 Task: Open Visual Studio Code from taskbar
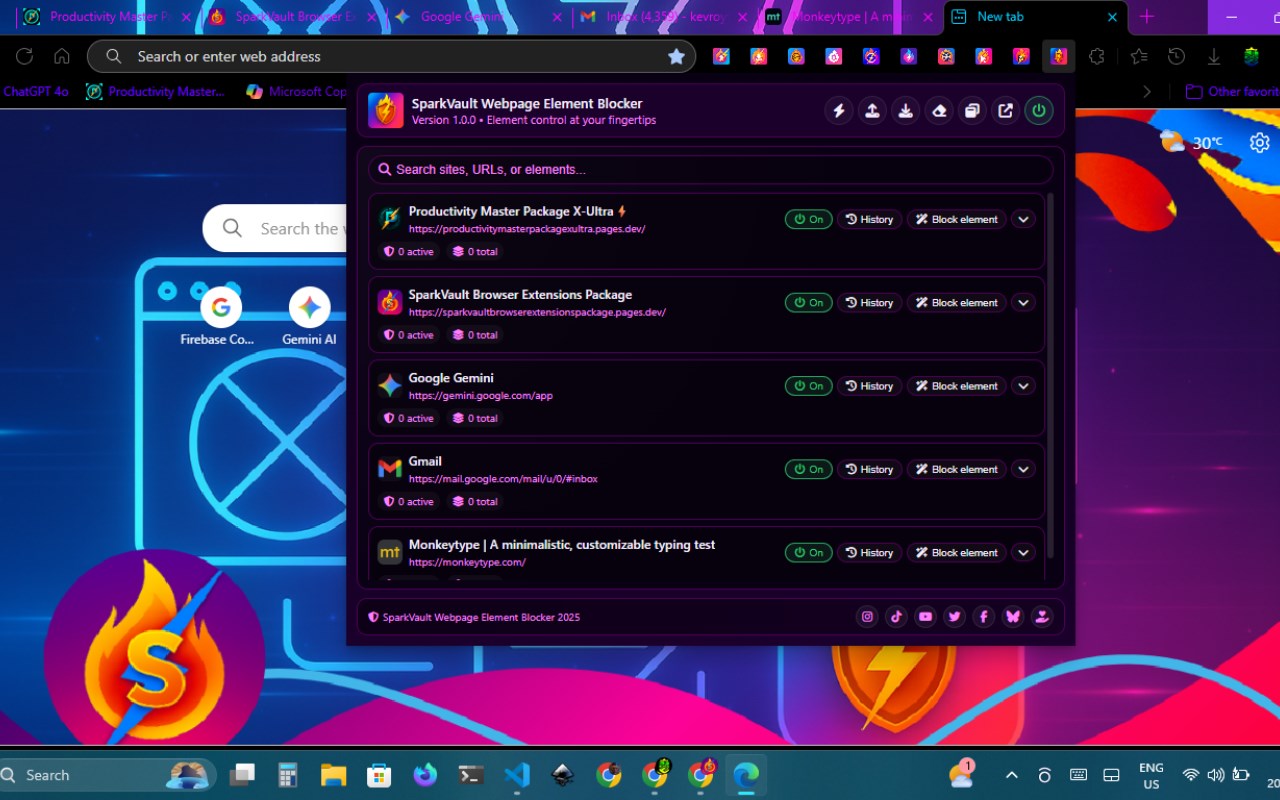click(517, 775)
